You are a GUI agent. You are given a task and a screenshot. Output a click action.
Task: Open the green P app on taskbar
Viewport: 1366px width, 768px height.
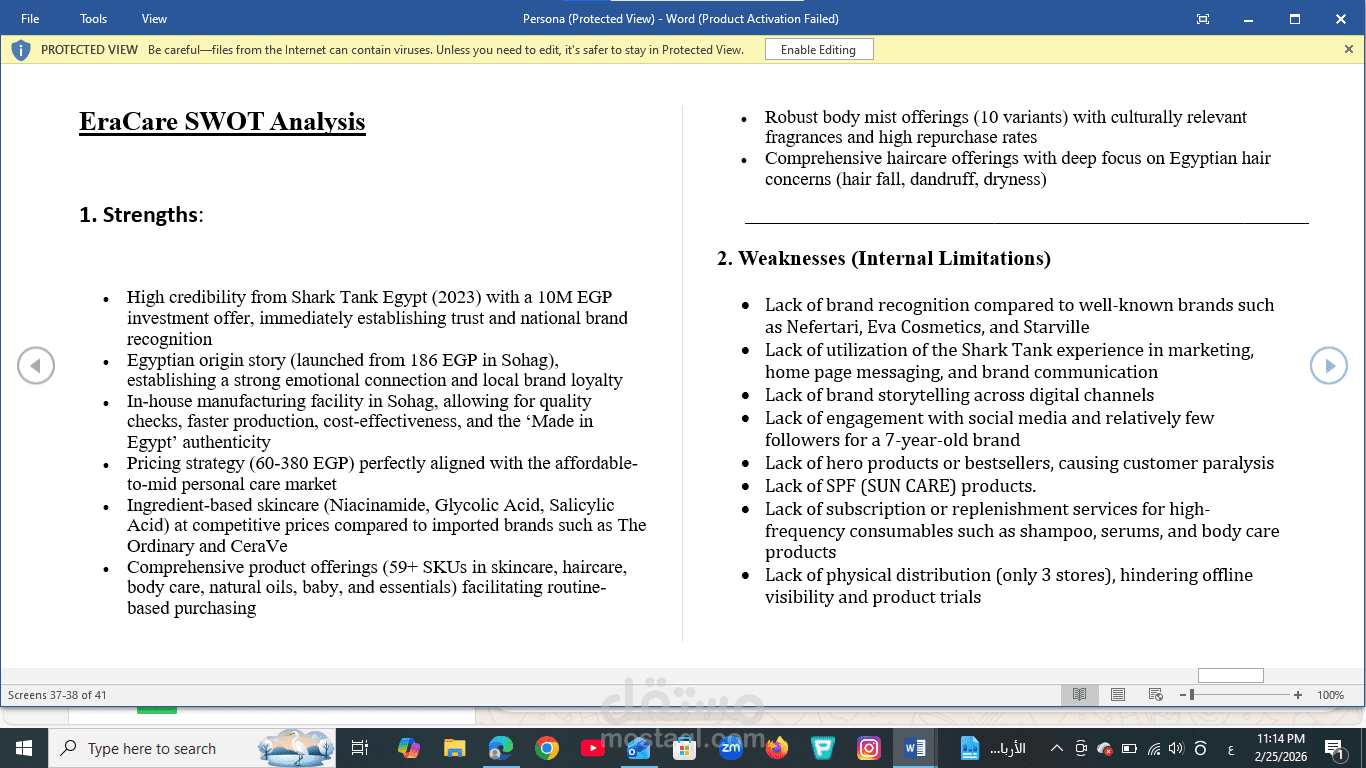point(823,748)
